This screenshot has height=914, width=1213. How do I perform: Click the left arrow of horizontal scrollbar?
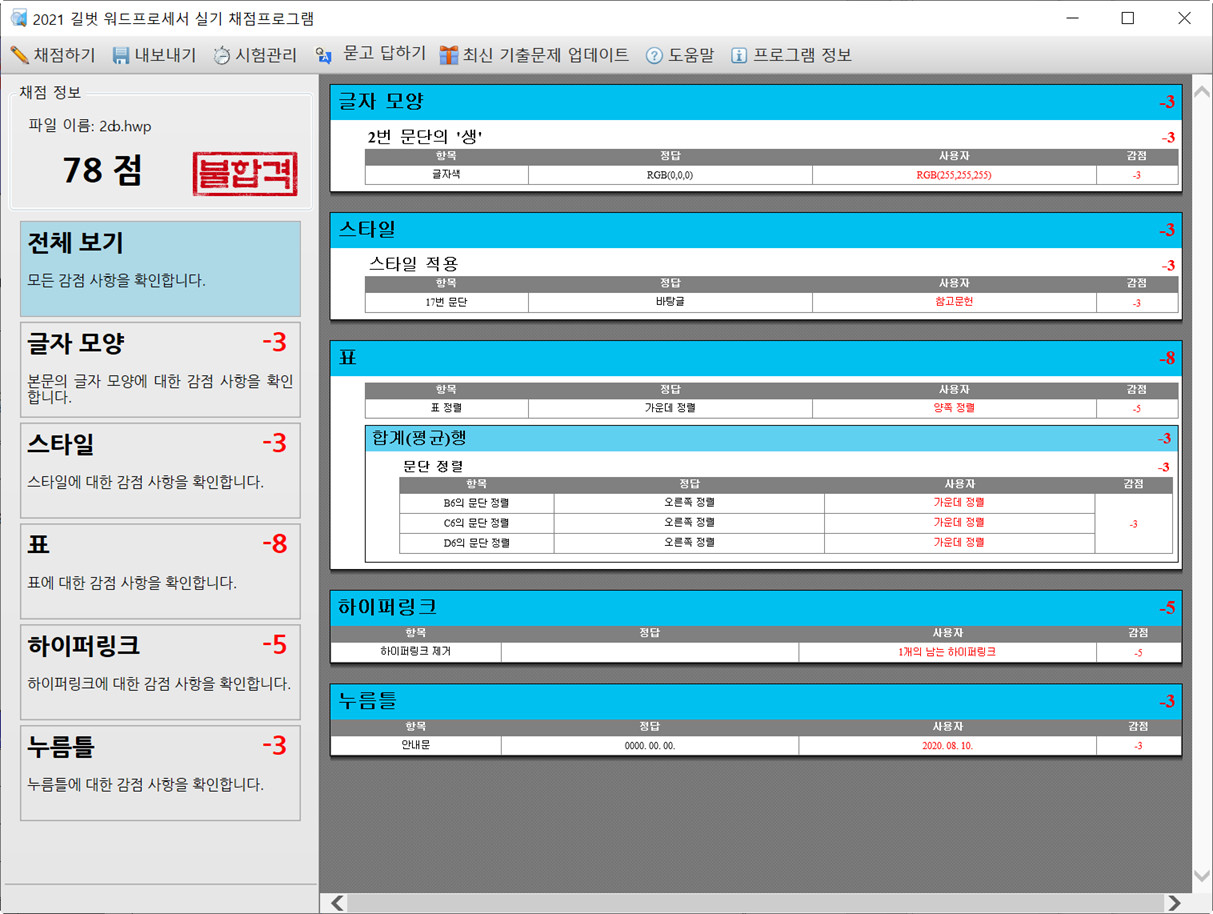pyautogui.click(x=338, y=903)
